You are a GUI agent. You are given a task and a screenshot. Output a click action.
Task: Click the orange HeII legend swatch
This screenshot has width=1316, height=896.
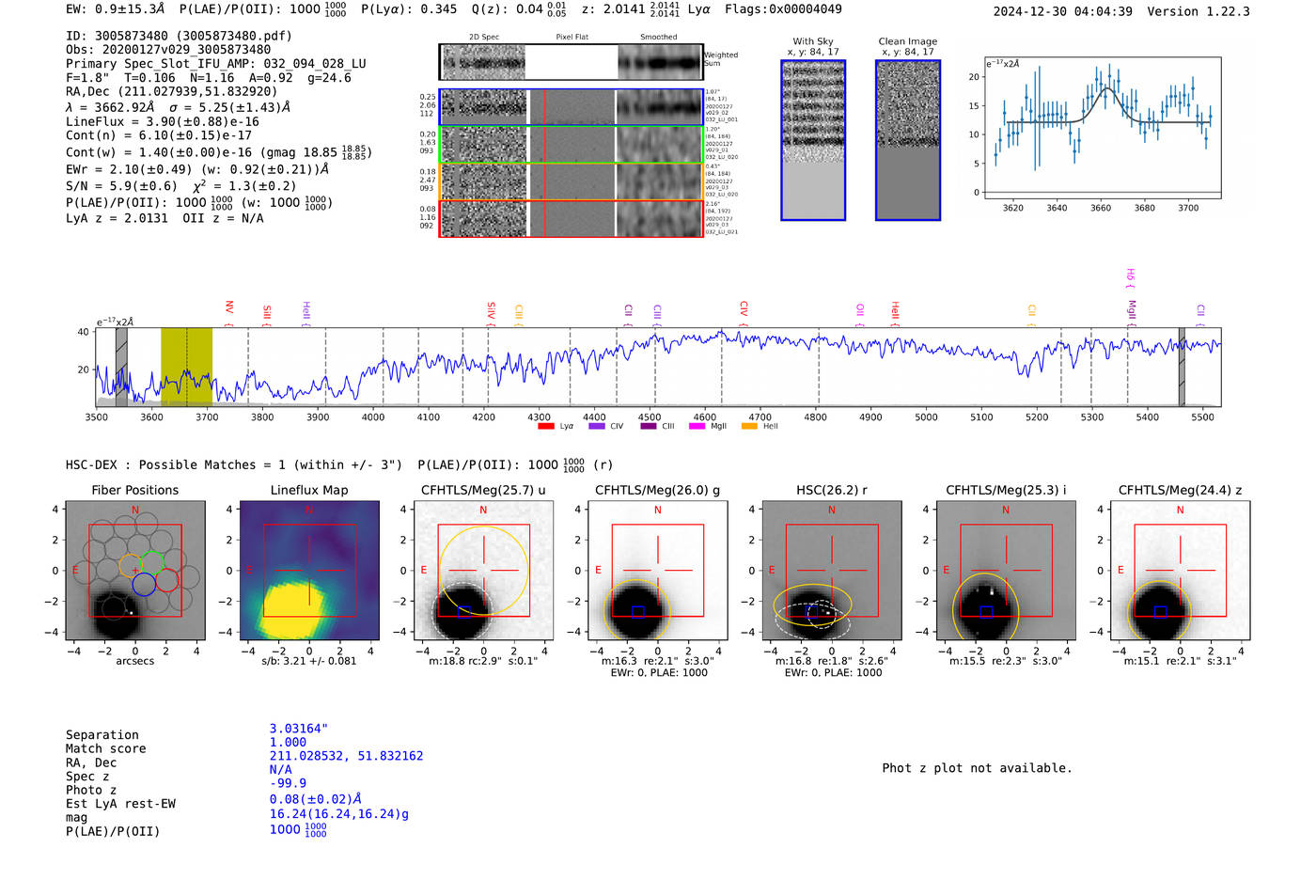749,426
